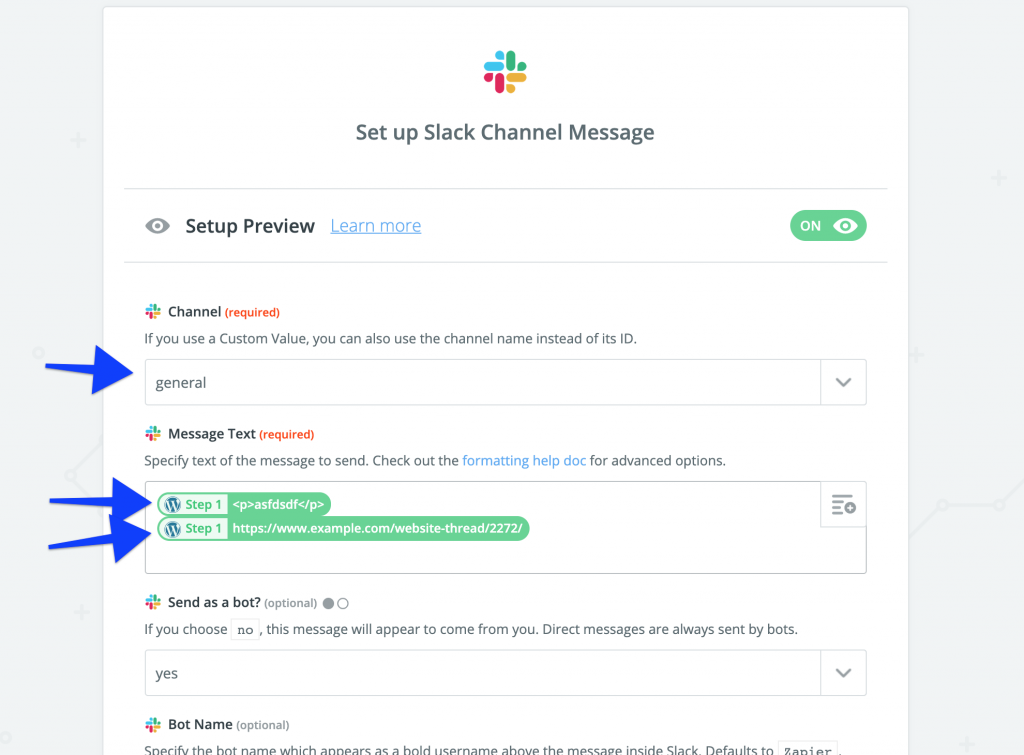
Task: Open the Channel dropdown chevron
Action: (843, 382)
